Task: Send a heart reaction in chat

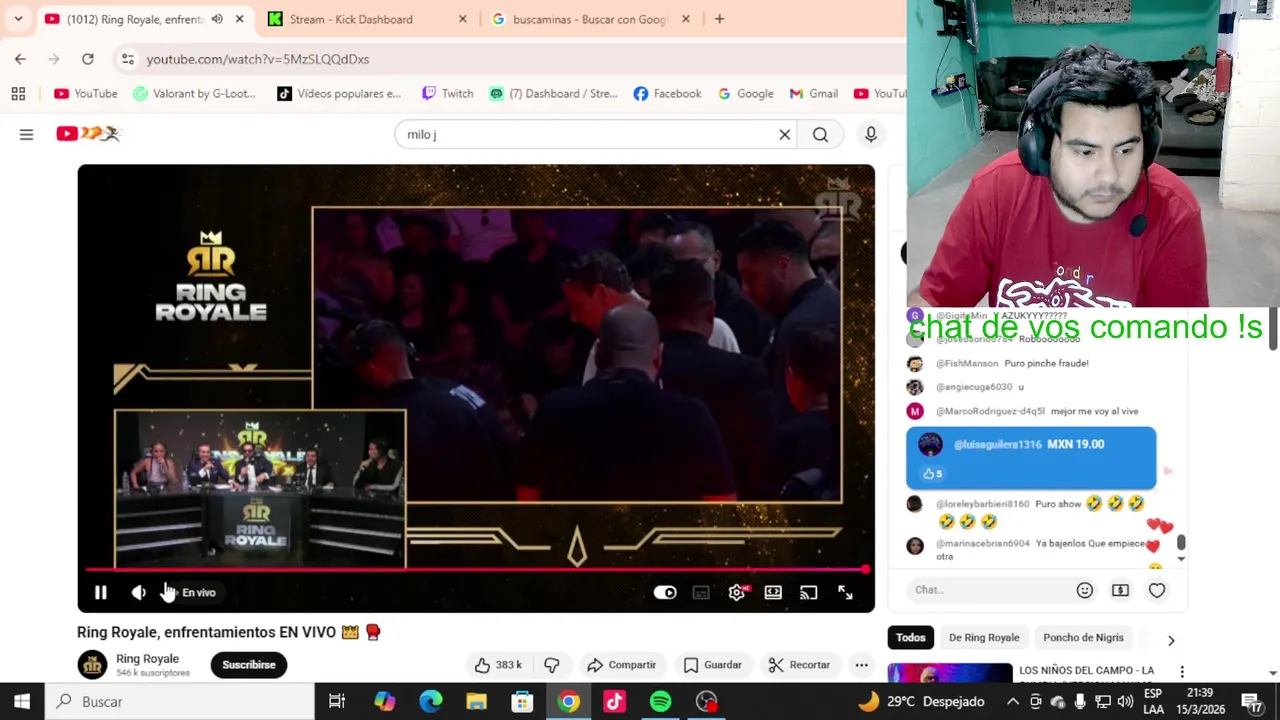Action: 1157,590
